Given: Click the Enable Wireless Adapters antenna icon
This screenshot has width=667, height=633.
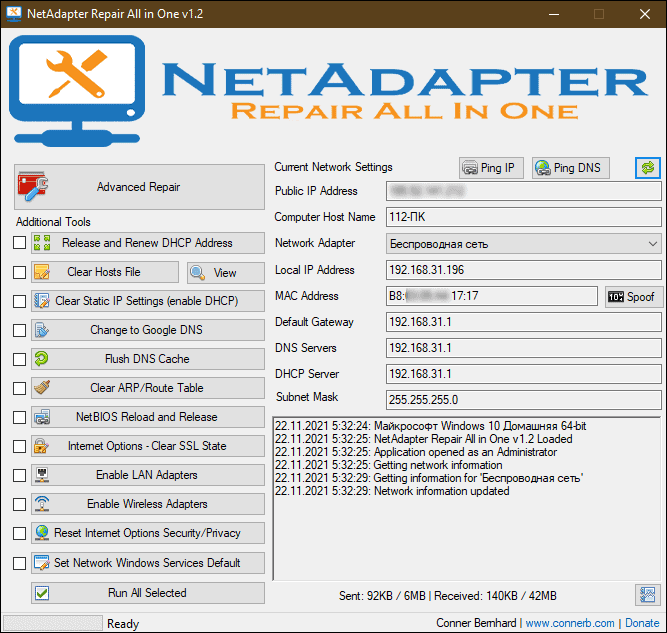Looking at the screenshot, I should 42,504.
